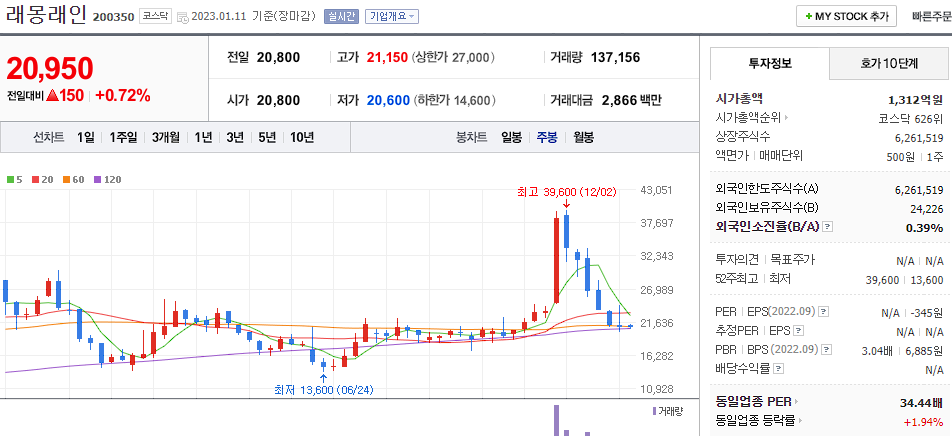Click the 하한가 14,600 text
952x436 pixels.
(x=455, y=100)
